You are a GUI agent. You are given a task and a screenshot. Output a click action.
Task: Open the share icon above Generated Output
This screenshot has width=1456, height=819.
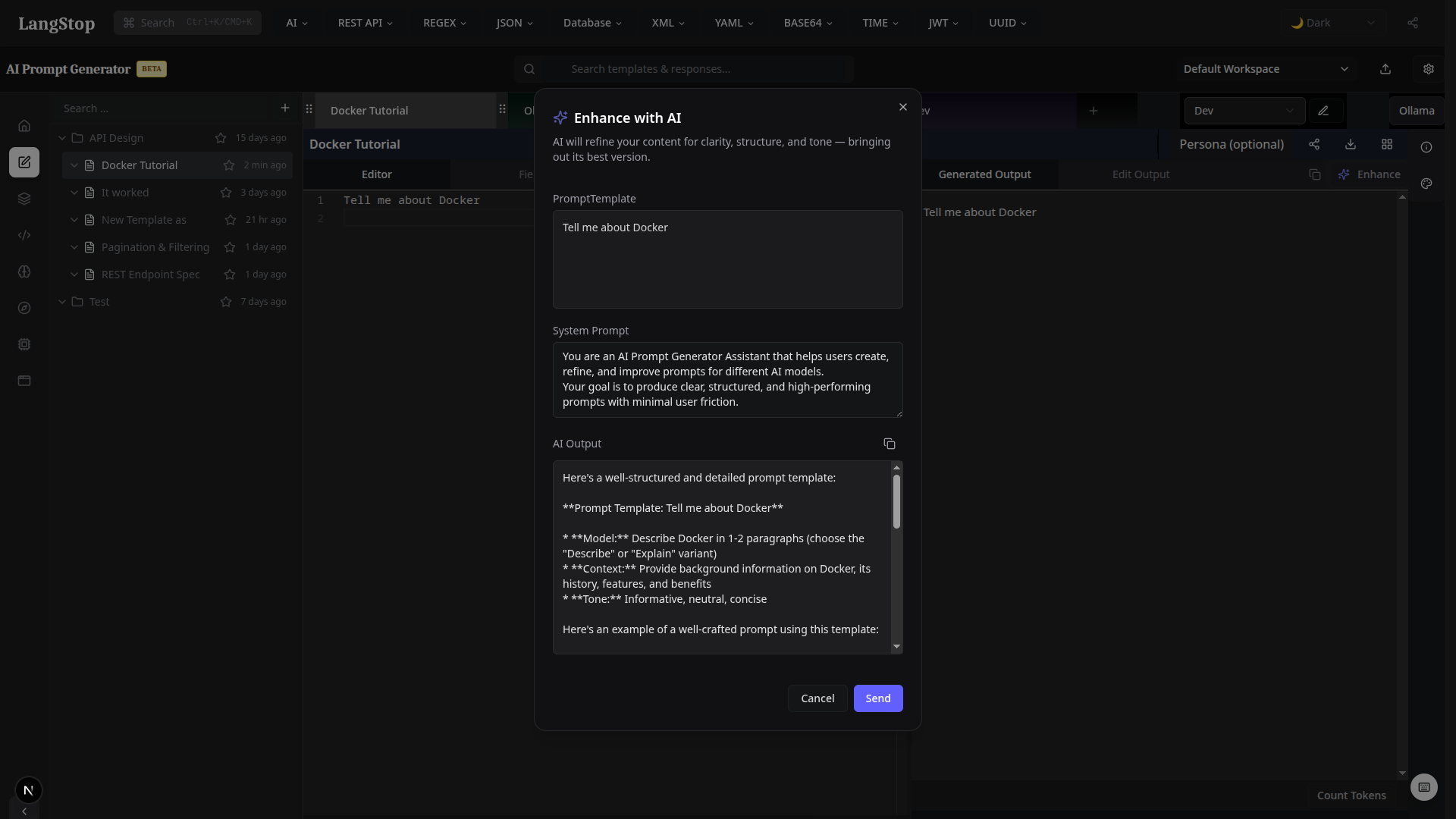click(1314, 144)
